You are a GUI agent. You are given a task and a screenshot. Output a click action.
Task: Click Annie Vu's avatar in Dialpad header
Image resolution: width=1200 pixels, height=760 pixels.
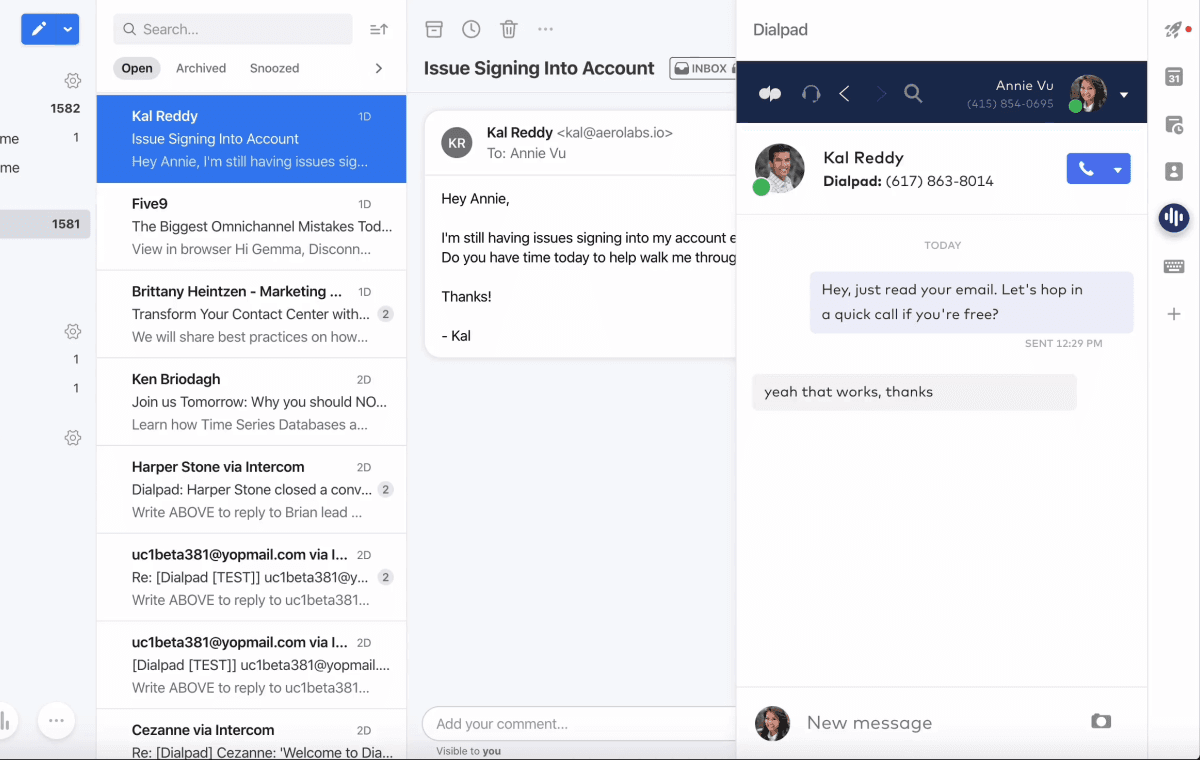pyautogui.click(x=1089, y=94)
